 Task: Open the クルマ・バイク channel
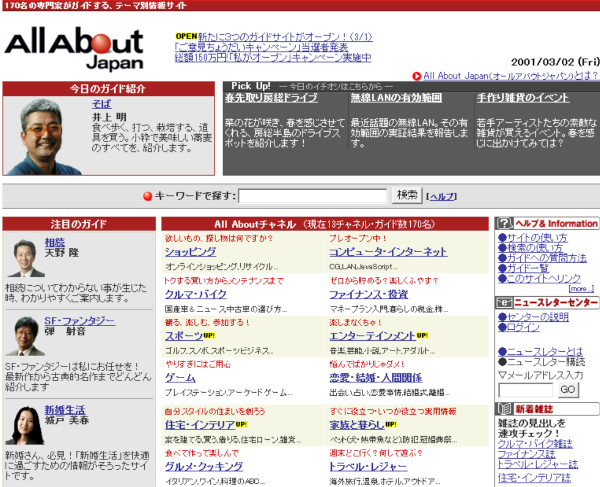[x=196, y=294]
